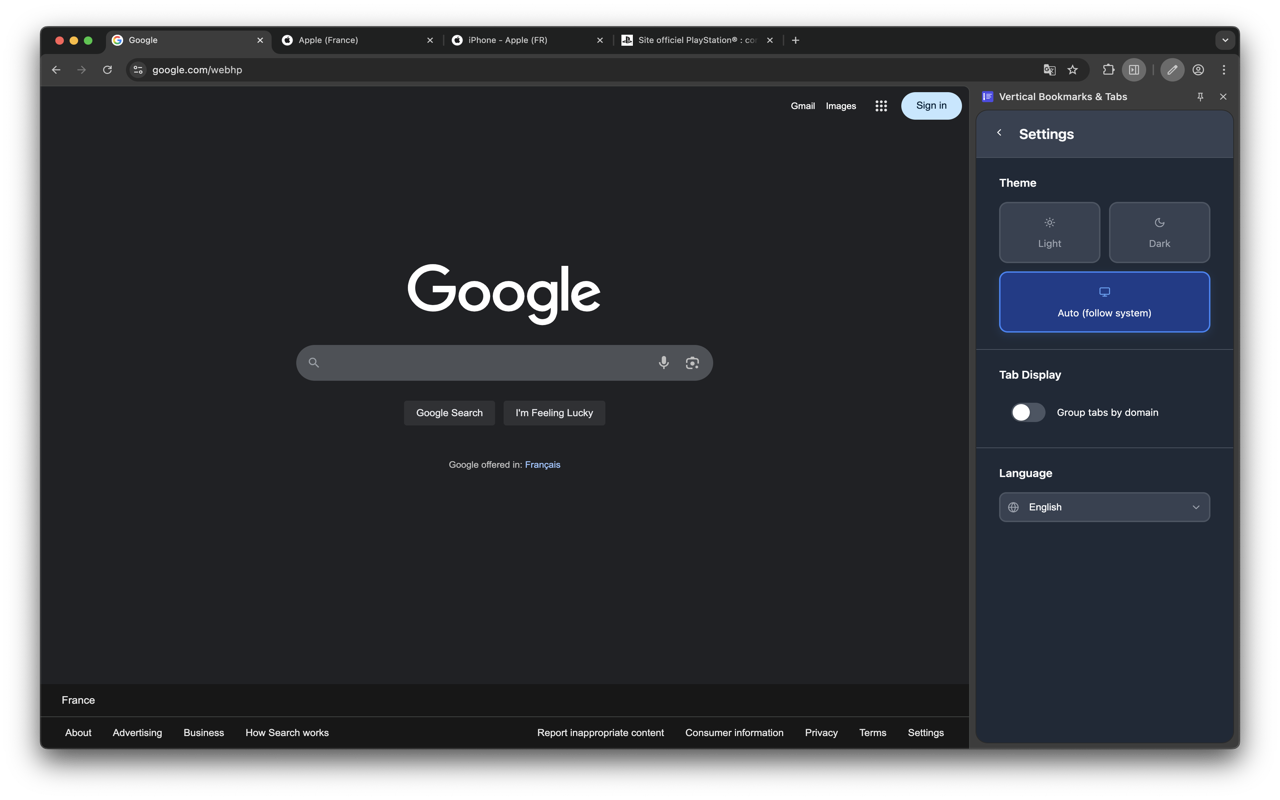1280x800 pixels.
Task: Open the Advertising footer link
Action: pyautogui.click(x=137, y=733)
